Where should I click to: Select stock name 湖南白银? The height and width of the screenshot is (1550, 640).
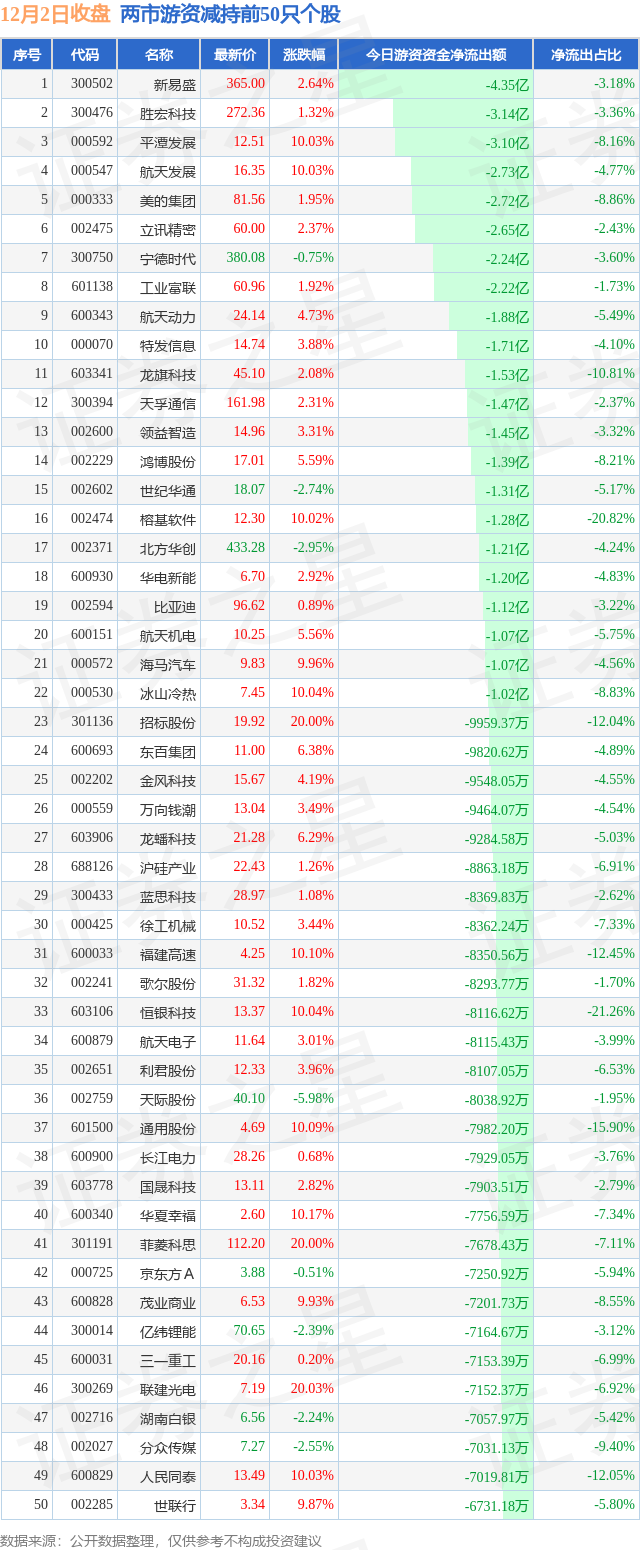click(168, 1419)
